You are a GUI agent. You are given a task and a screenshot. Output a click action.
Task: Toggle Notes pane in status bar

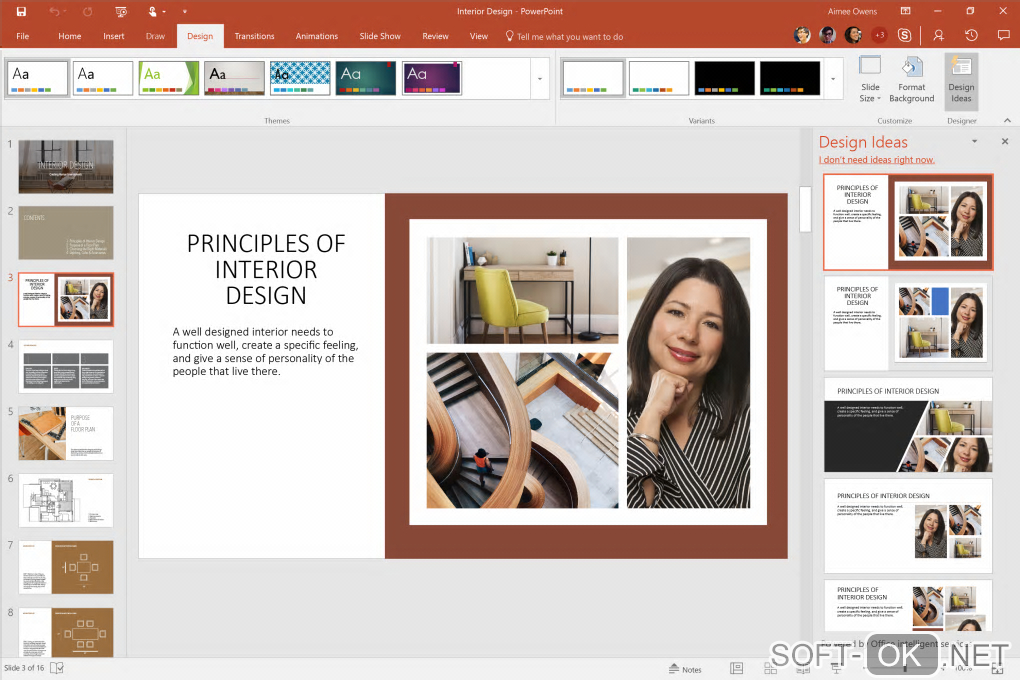(x=685, y=669)
